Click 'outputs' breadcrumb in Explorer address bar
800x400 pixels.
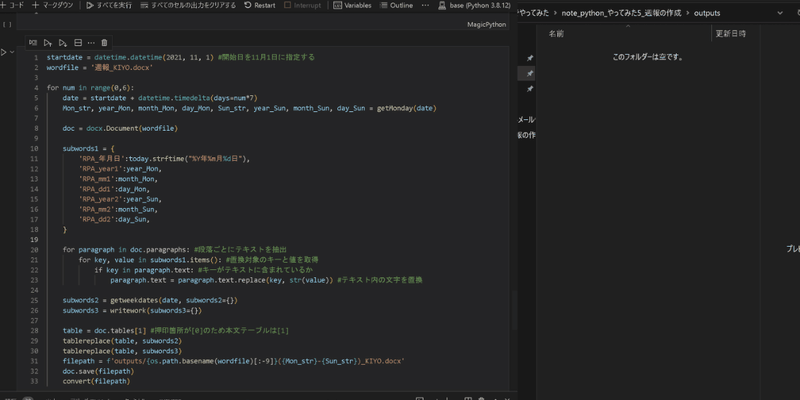point(707,13)
